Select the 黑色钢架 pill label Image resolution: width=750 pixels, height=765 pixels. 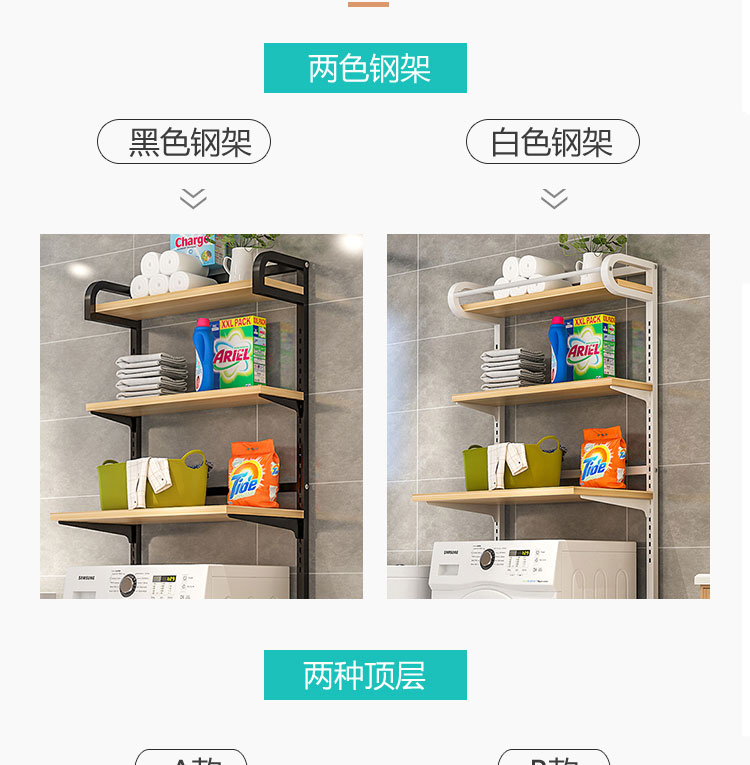[x=184, y=141]
